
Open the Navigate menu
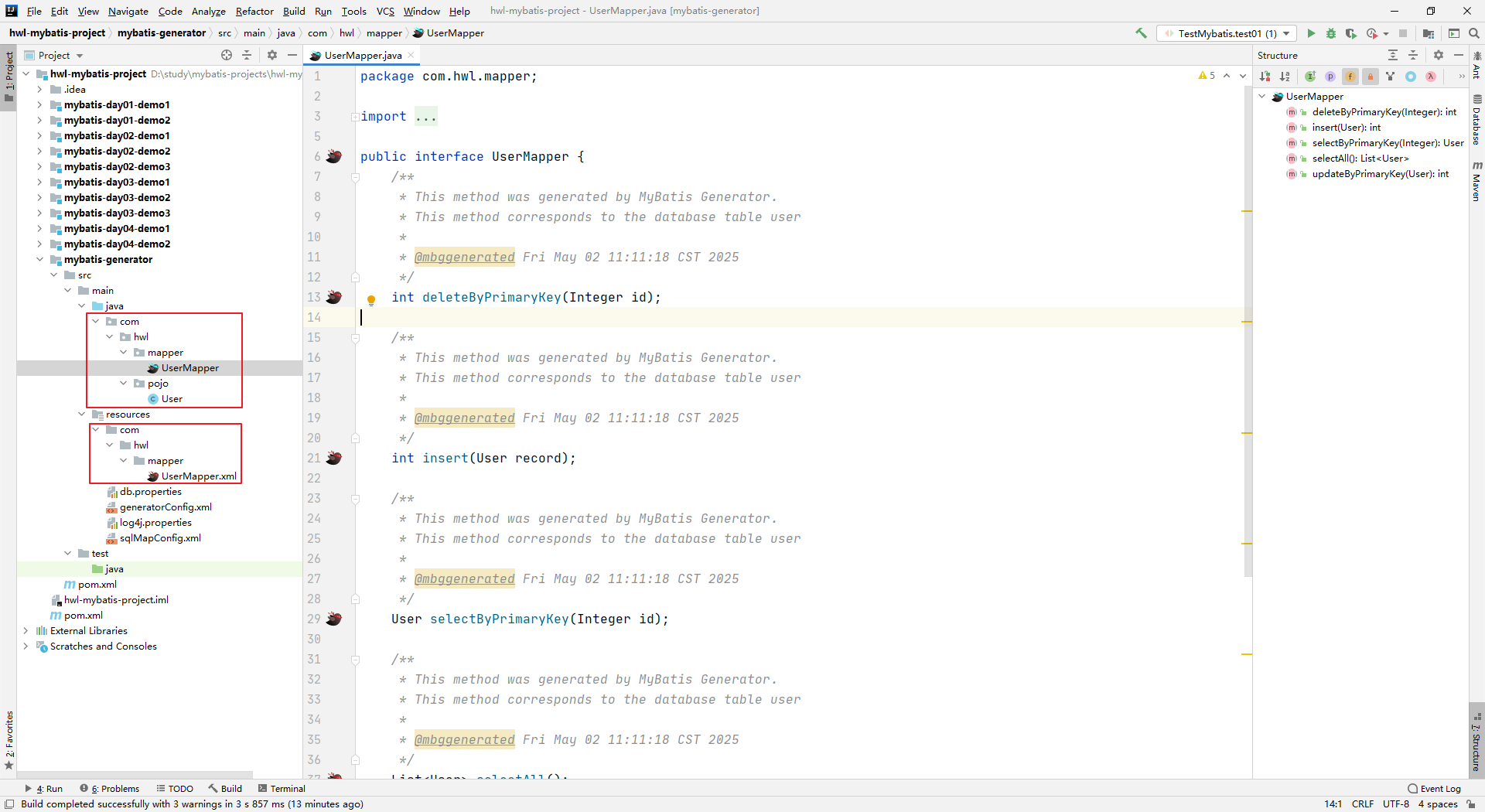(x=128, y=11)
